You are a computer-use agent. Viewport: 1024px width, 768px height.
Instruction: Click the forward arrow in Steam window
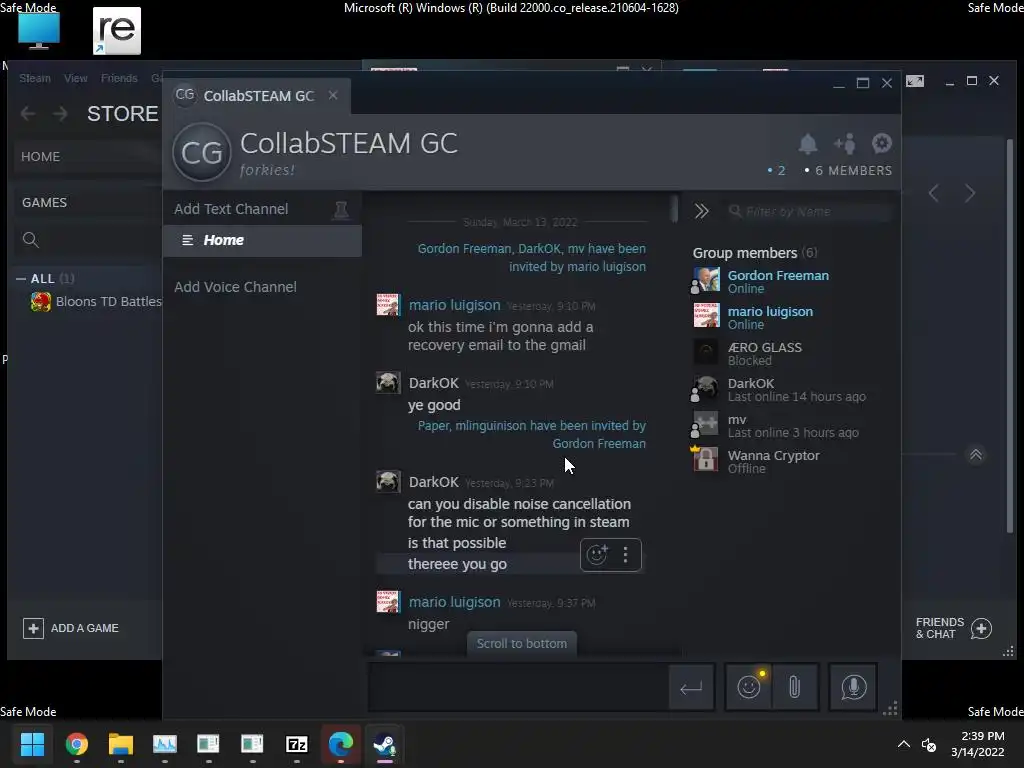tap(60, 114)
